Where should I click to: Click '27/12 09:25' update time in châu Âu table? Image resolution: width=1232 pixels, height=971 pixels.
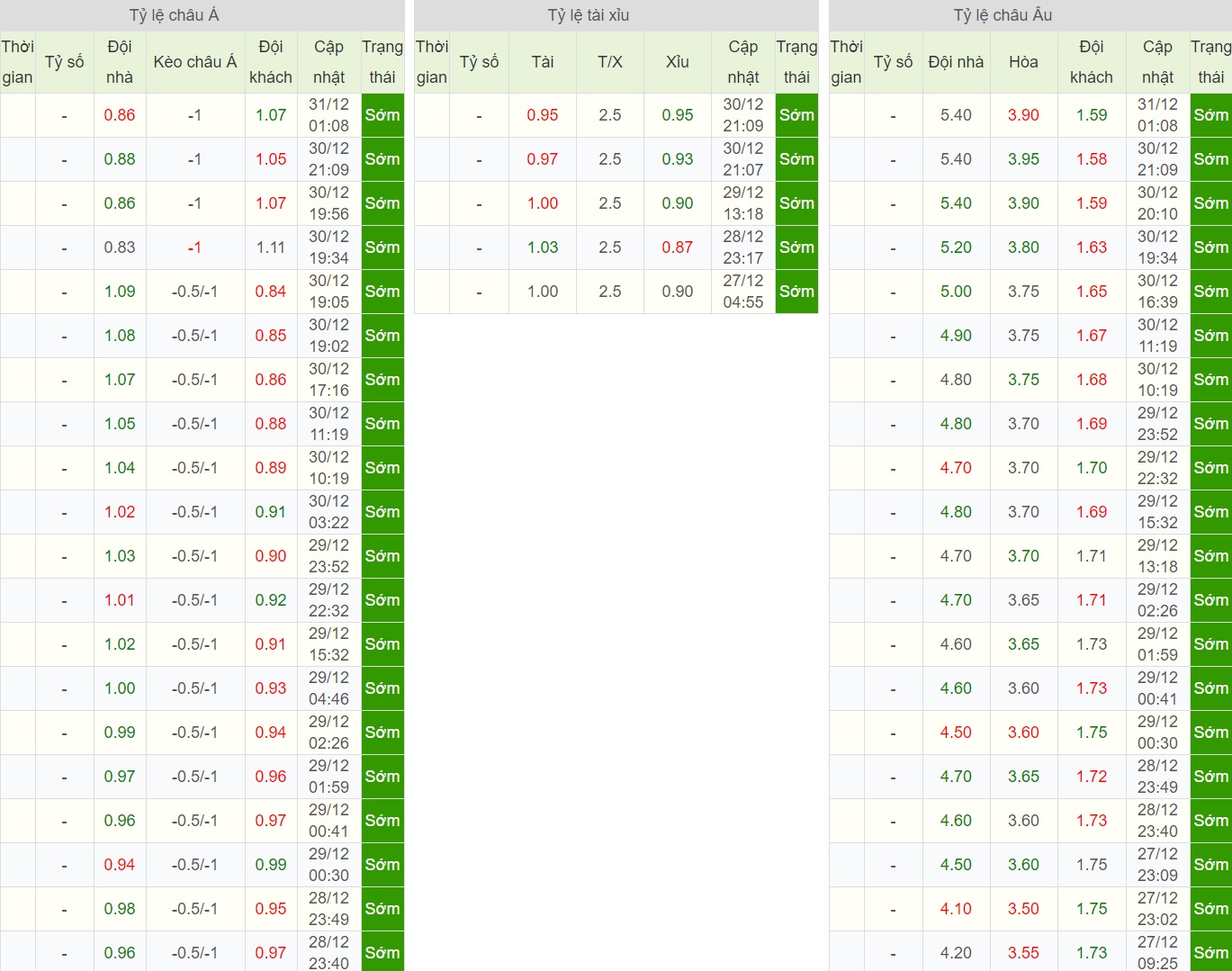point(1157,952)
